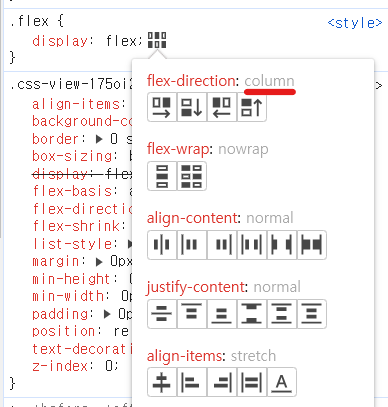
Task: Click the z-index value 0
Action: [110, 366]
